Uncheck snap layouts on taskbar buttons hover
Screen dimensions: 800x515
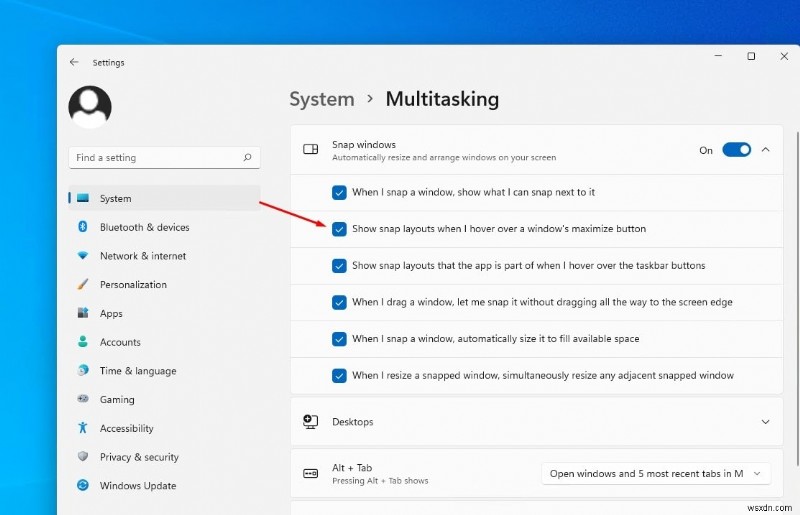(339, 266)
